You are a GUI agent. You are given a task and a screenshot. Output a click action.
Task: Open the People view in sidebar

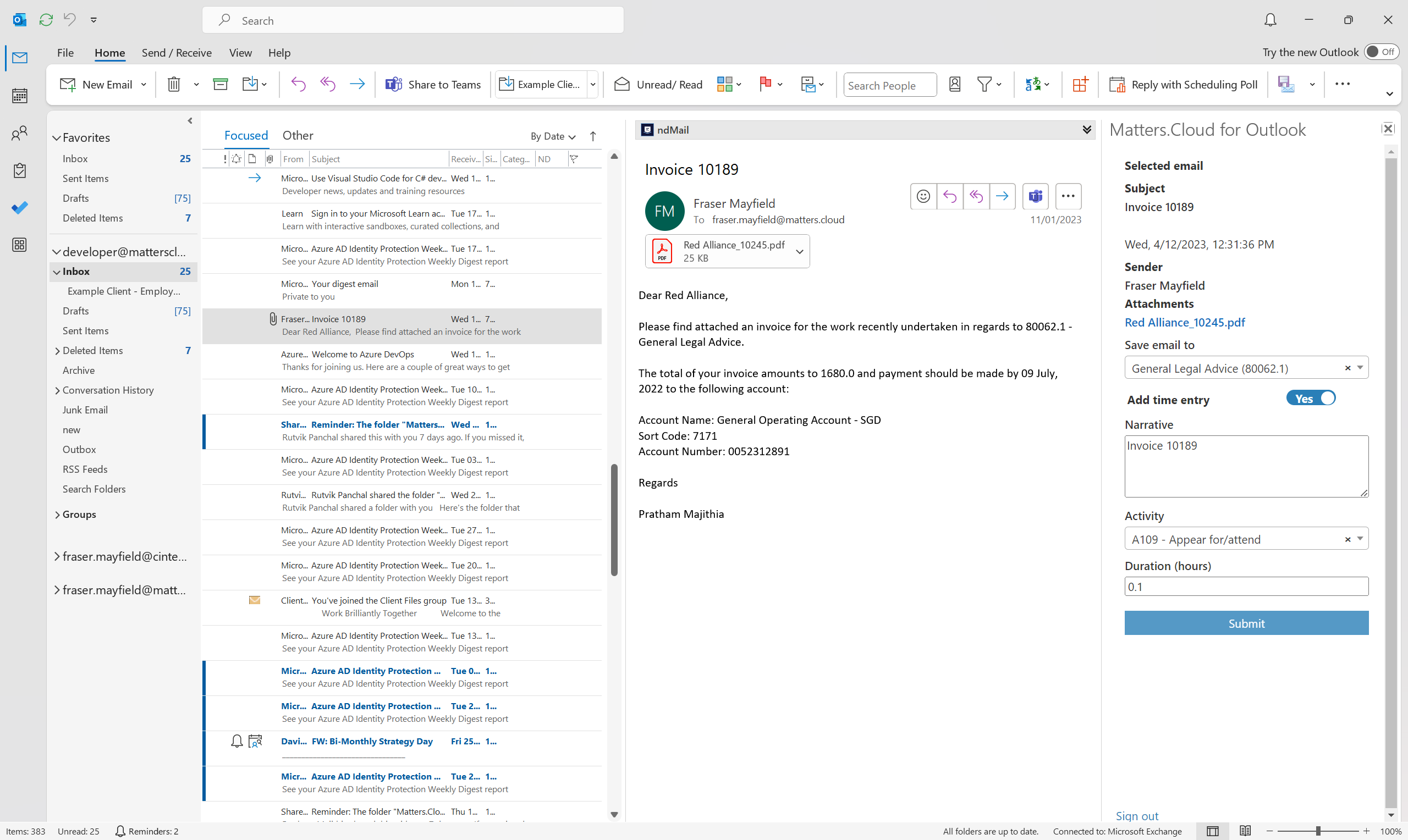(20, 133)
